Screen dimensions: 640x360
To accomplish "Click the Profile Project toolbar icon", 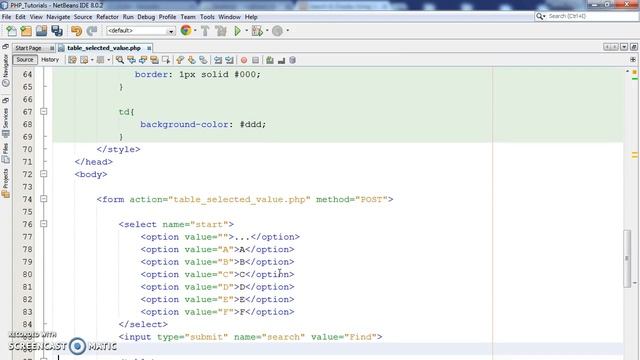I will click(277, 31).
